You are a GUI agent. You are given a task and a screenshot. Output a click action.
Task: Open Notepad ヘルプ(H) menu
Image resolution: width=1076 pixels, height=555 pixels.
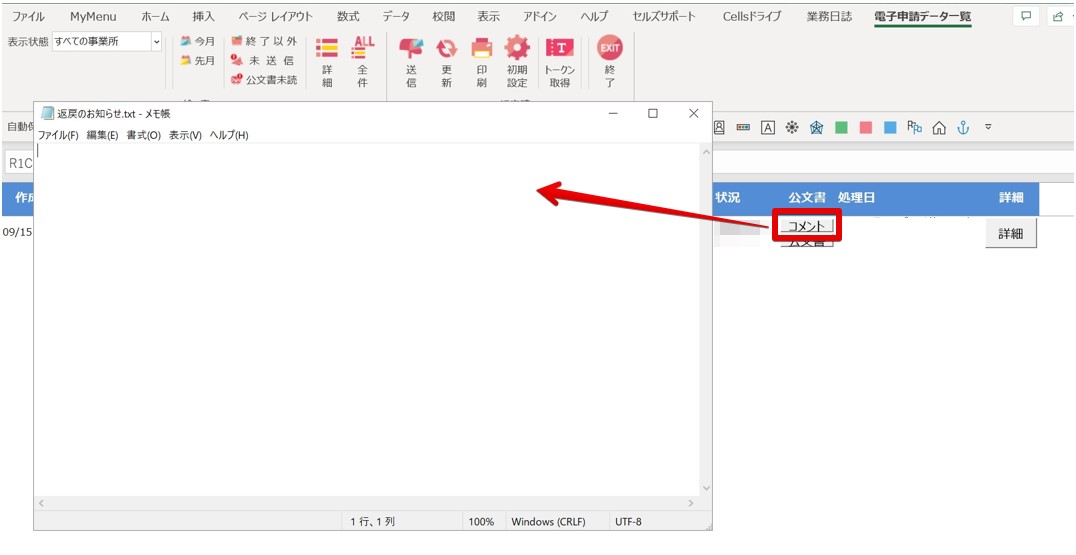(229, 135)
